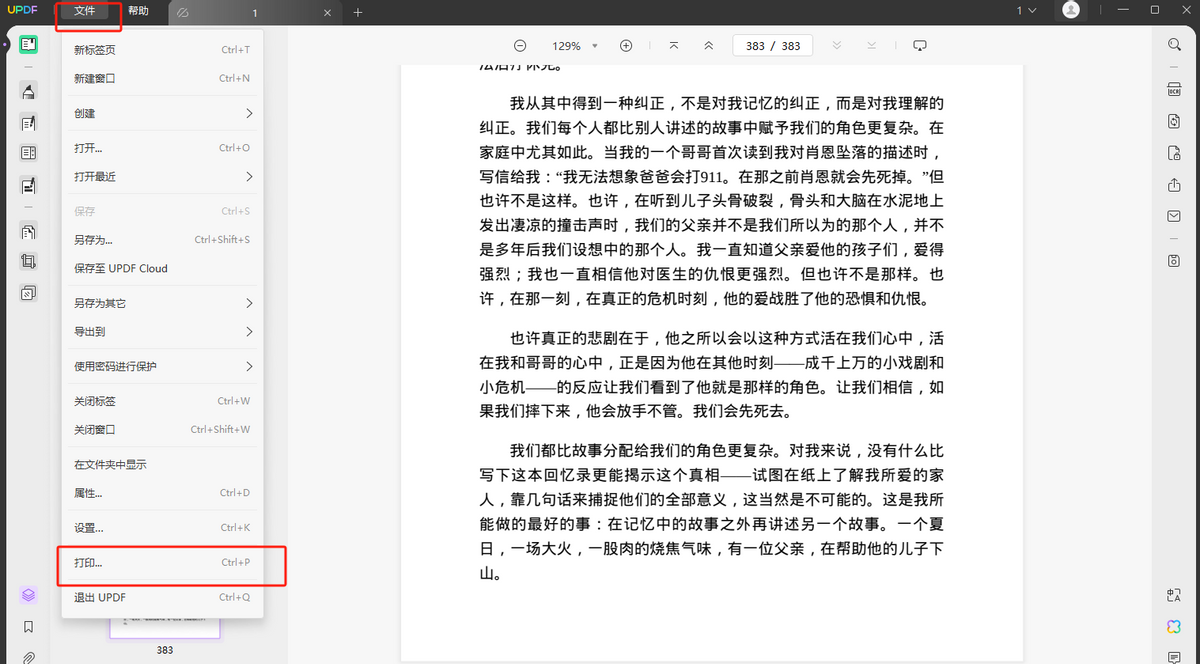This screenshot has height=664, width=1200.
Task: Expand the 另存为其它 submenu
Action: pos(162,303)
